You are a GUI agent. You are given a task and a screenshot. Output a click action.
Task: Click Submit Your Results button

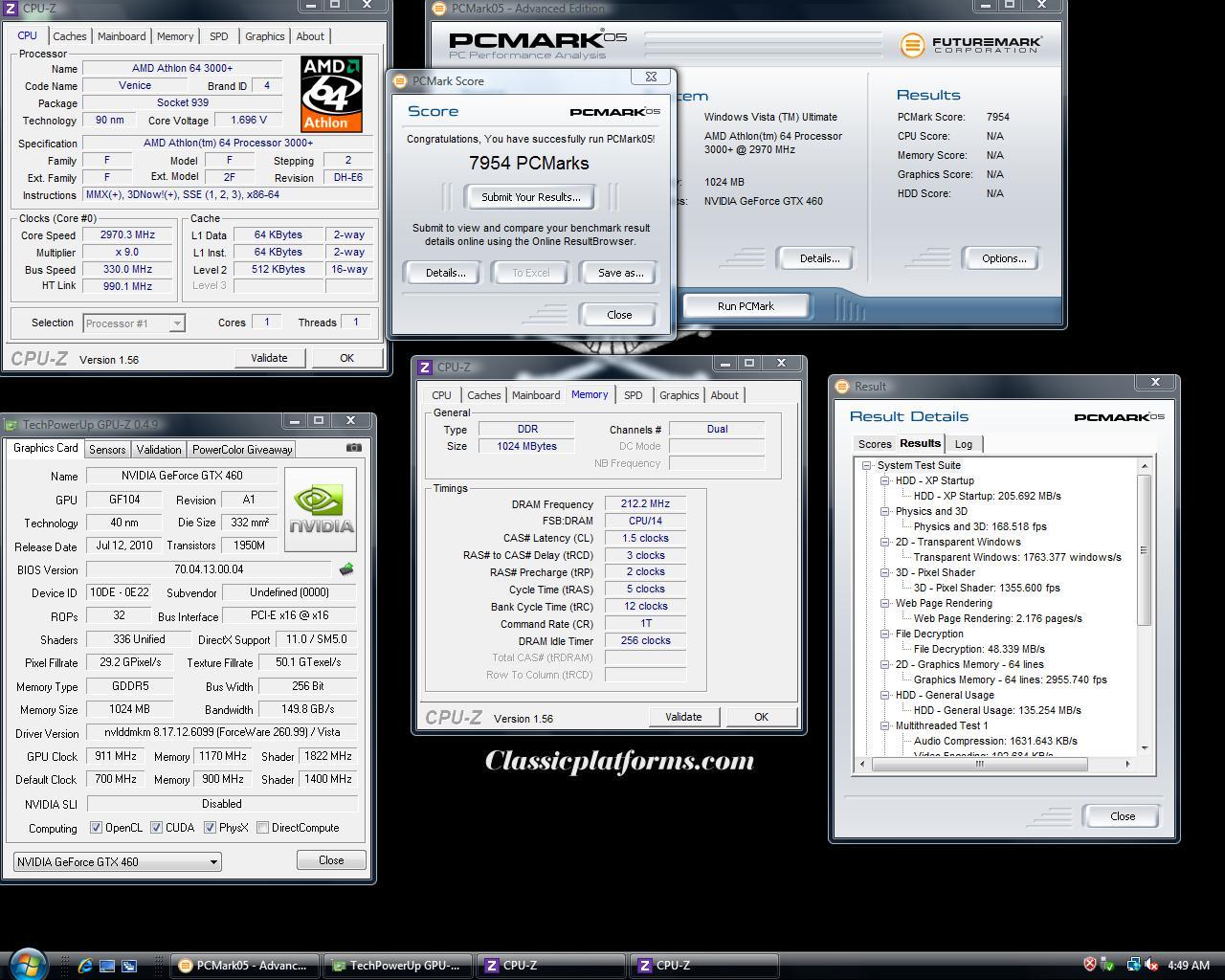(530, 197)
